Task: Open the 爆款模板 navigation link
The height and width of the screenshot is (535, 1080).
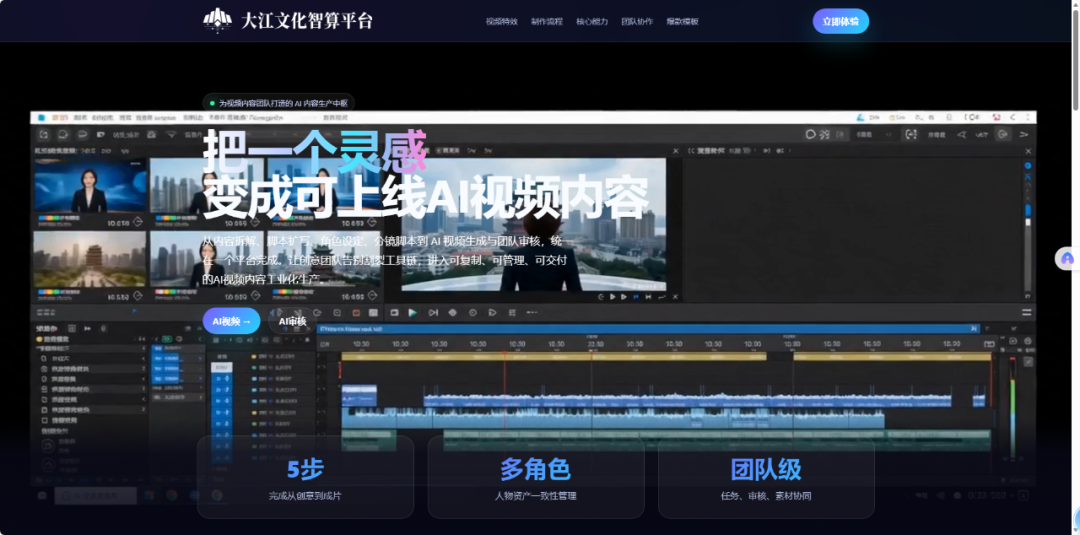Action: pyautogui.click(x=683, y=21)
